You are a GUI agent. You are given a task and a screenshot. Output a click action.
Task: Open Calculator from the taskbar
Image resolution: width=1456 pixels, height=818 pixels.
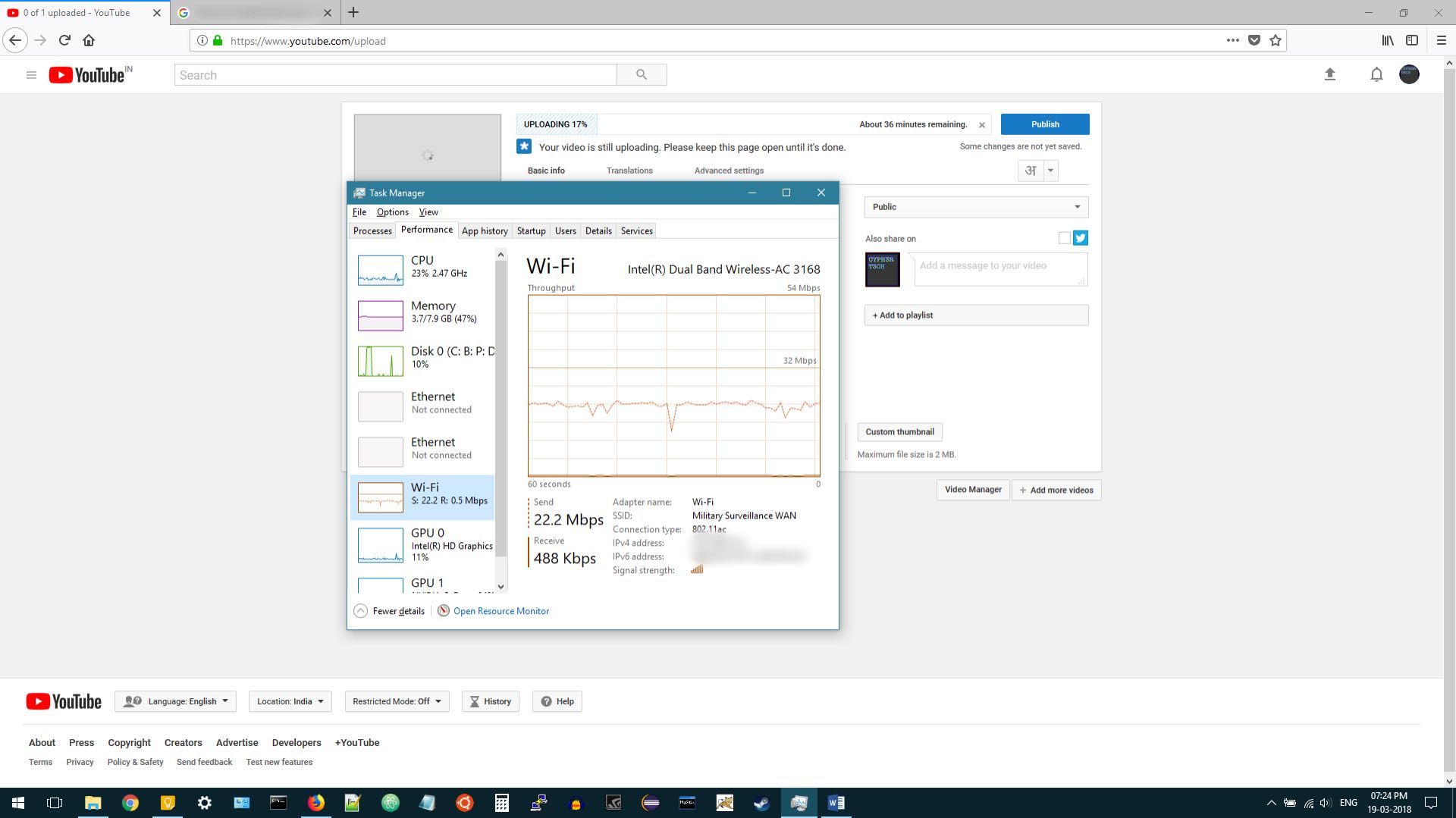[x=501, y=803]
